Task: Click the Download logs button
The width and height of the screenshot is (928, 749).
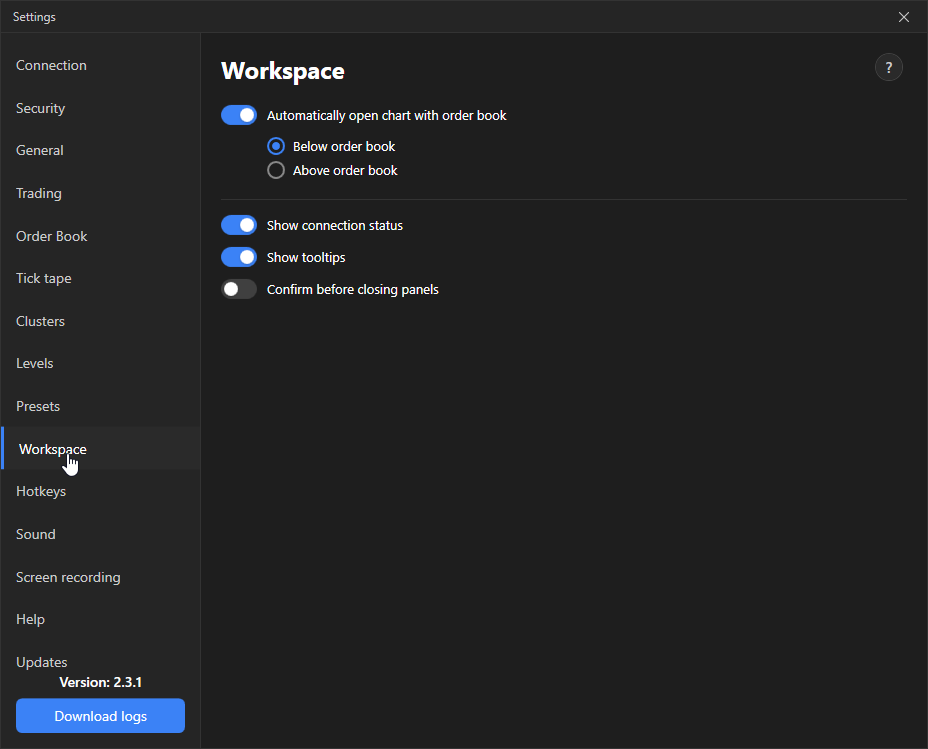Action: pos(101,716)
